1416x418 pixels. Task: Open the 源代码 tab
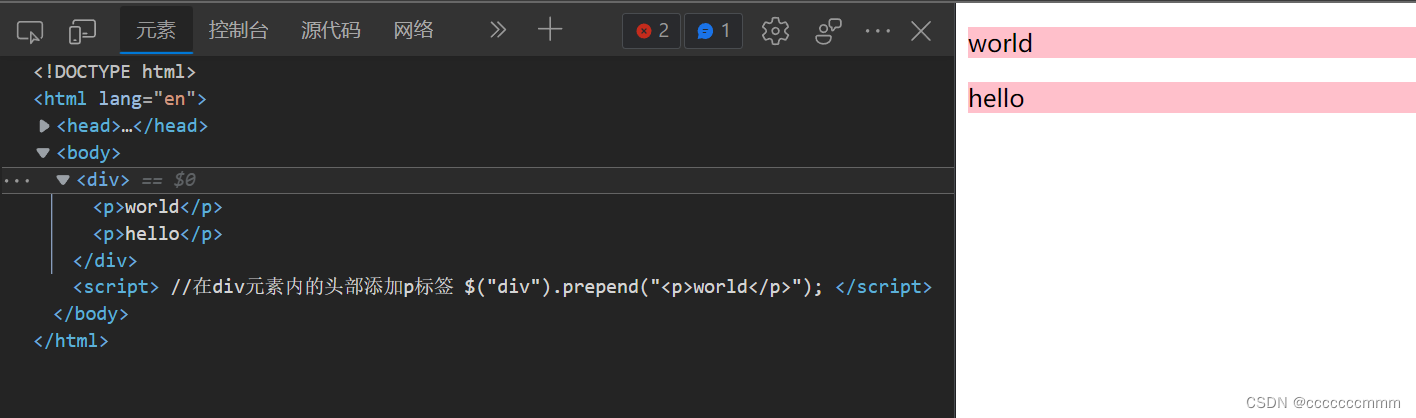pyautogui.click(x=330, y=30)
